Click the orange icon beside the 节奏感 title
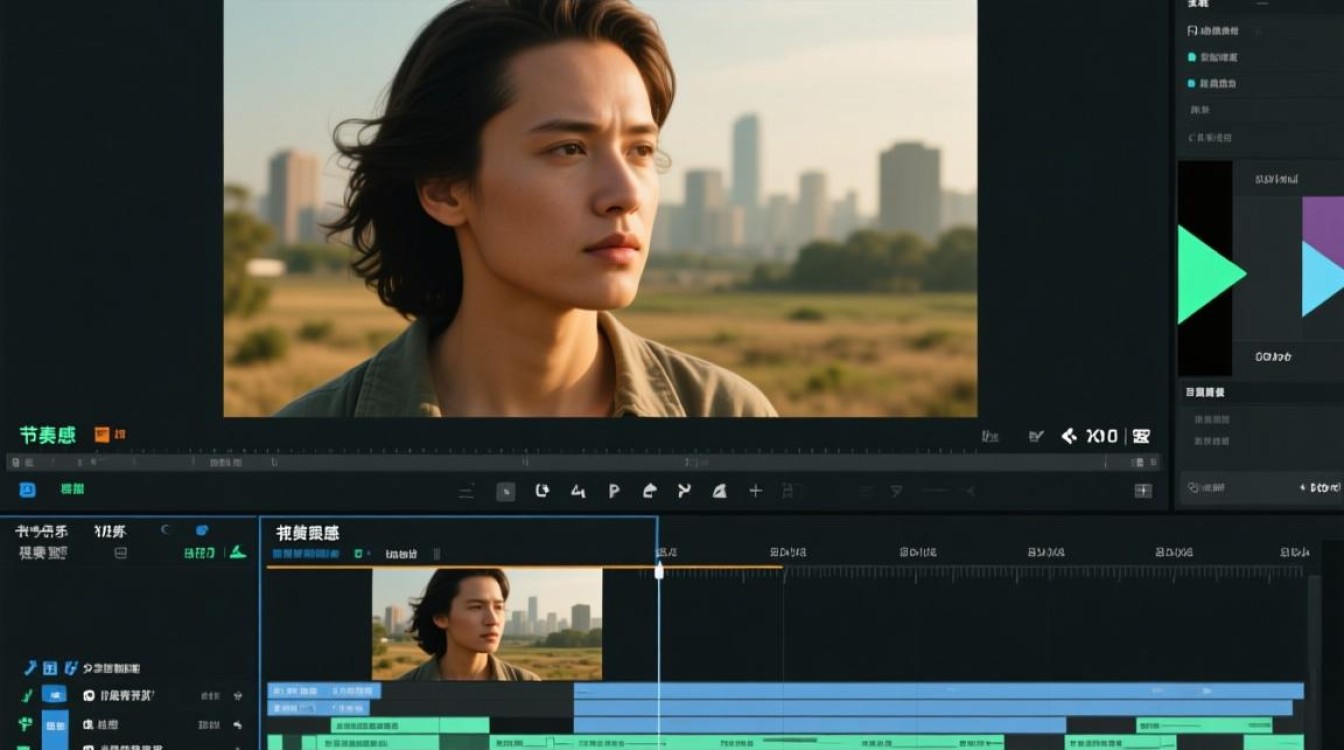The width and height of the screenshot is (1344, 750). click(102, 435)
